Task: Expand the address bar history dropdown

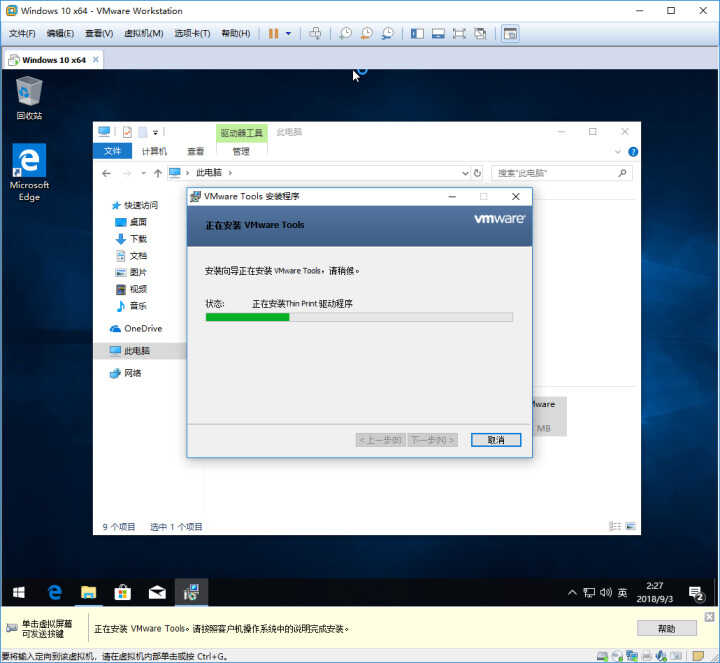Action: (465, 173)
